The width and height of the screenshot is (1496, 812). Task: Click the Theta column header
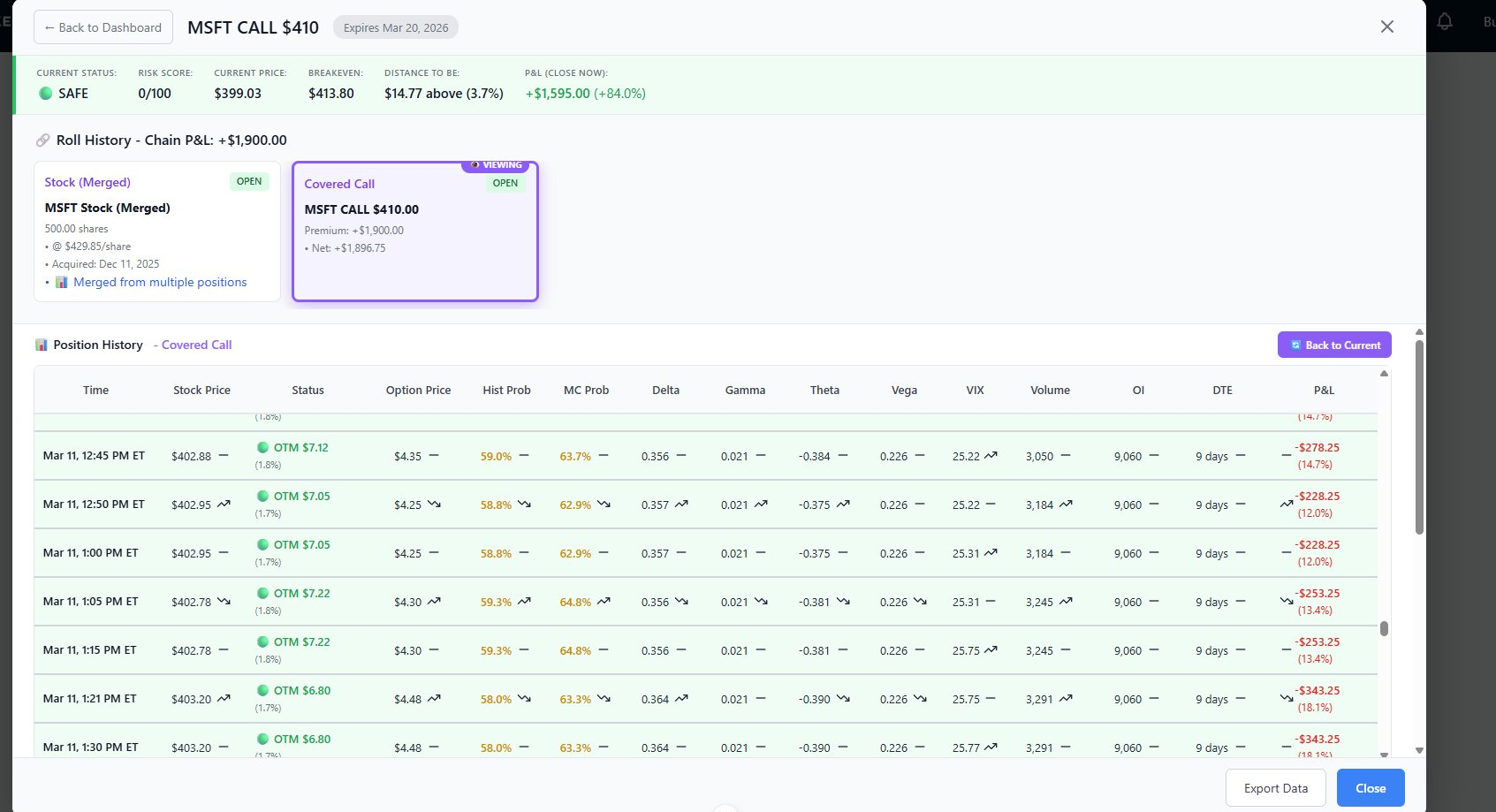[x=824, y=390]
